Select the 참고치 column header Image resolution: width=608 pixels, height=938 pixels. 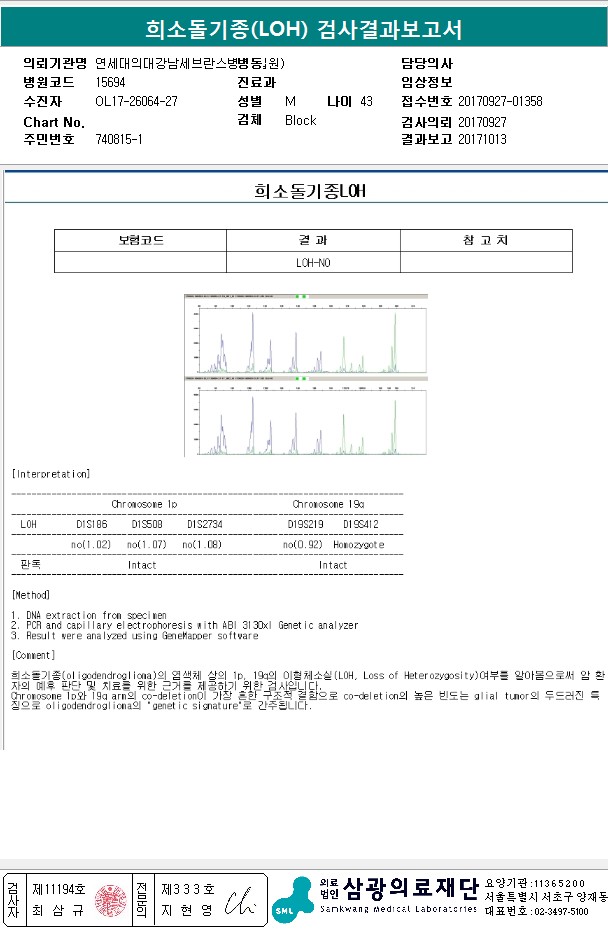tap(486, 240)
